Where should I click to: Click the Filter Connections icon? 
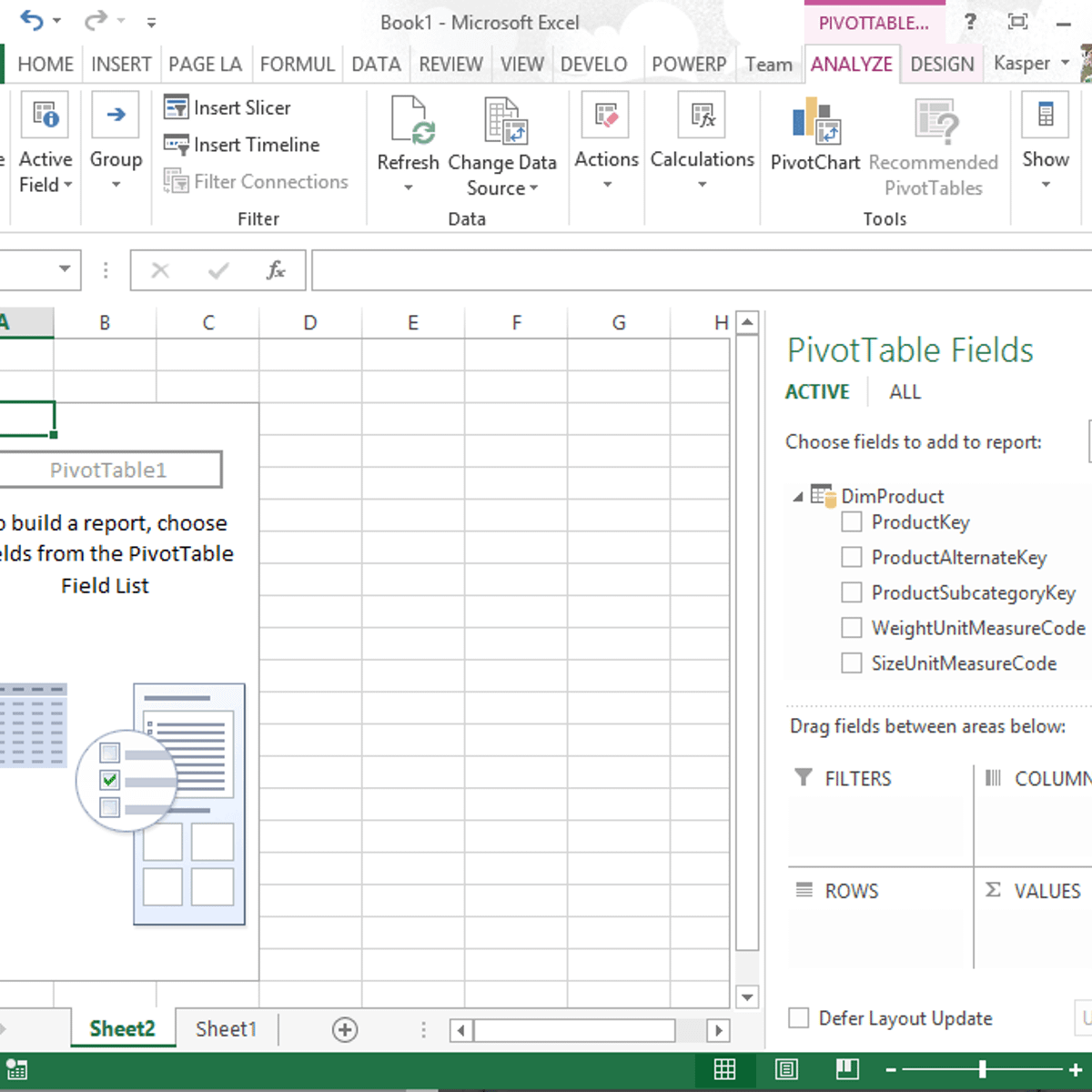click(176, 181)
